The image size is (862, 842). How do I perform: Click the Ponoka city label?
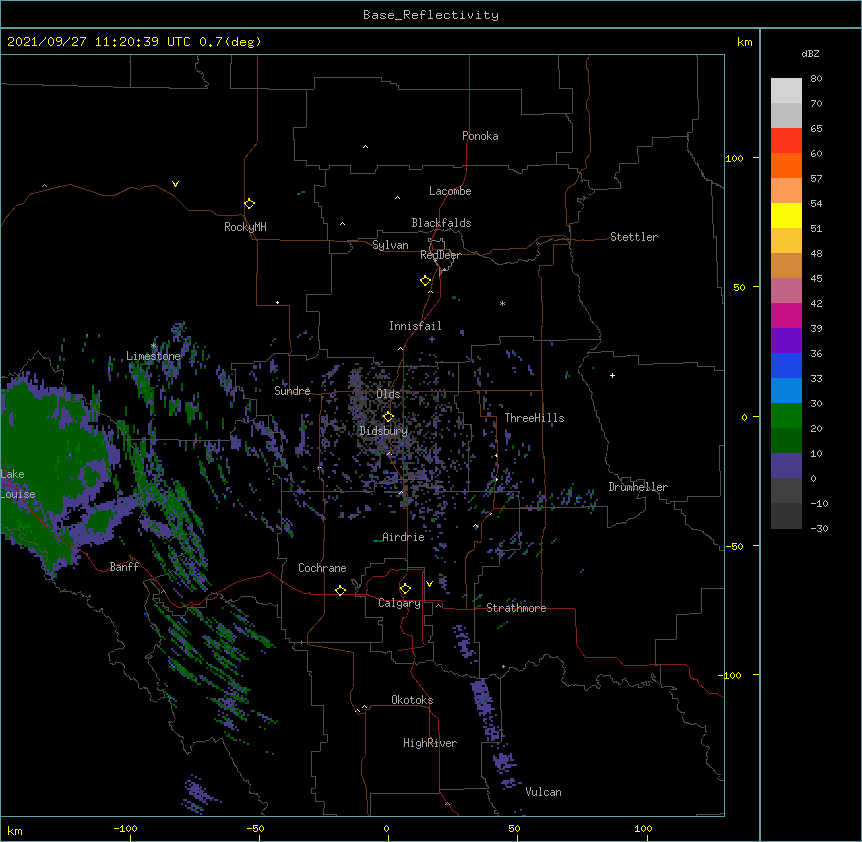click(480, 136)
